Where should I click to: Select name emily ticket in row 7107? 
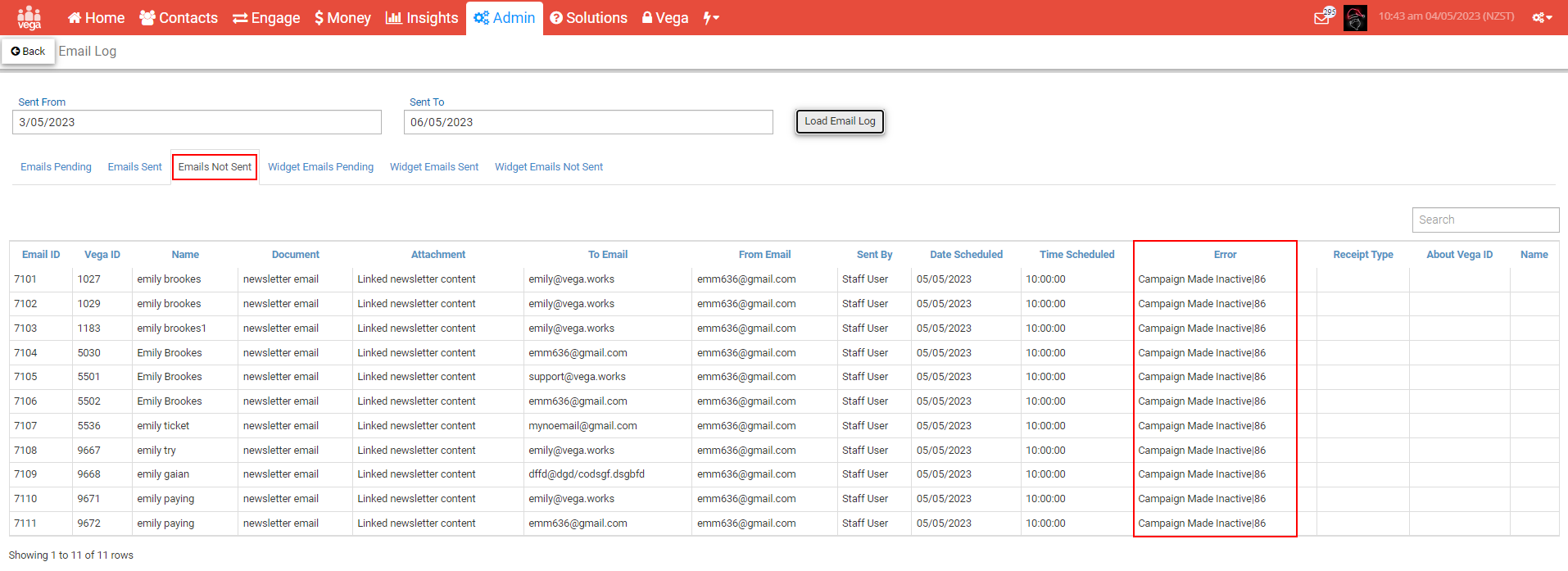click(x=163, y=426)
